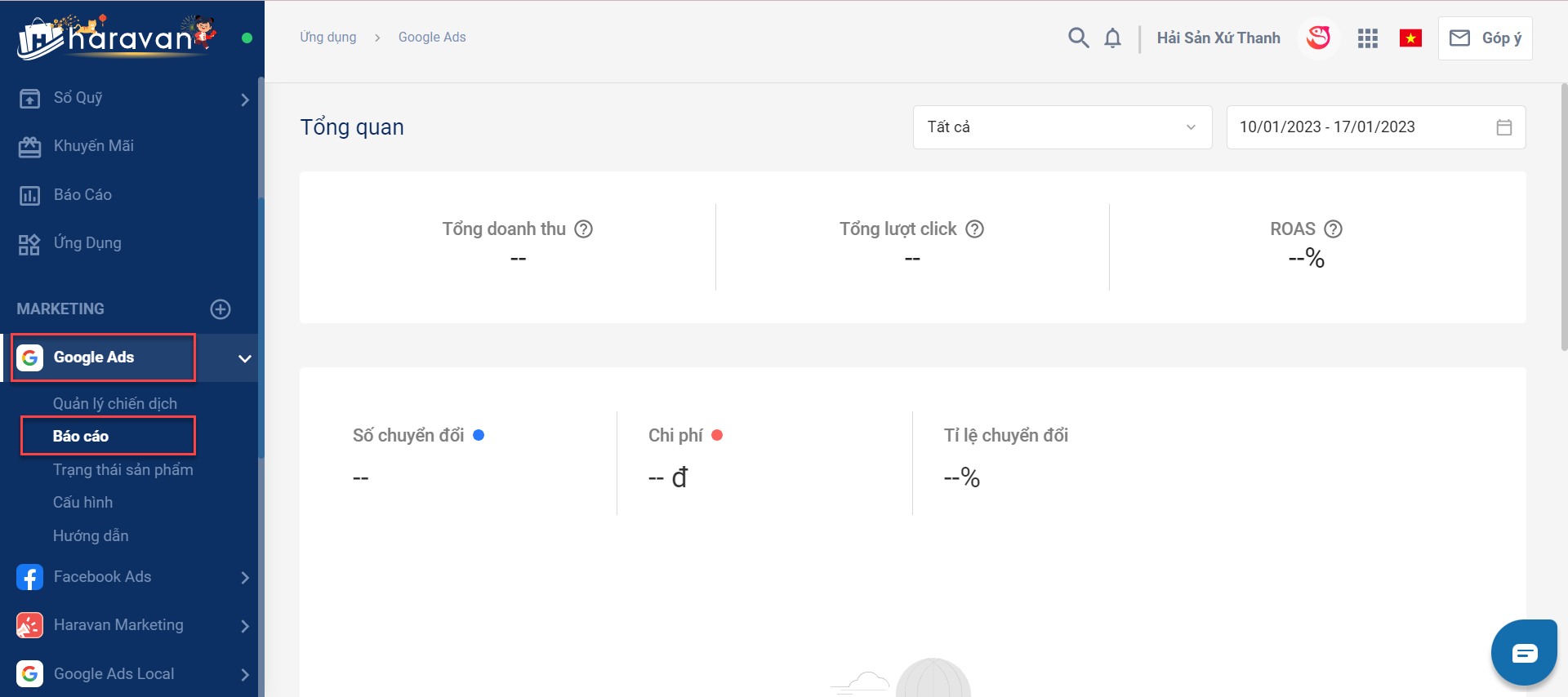Viewport: 1568px width, 697px height.
Task: Open the chat support bubble
Action: 1524,653
